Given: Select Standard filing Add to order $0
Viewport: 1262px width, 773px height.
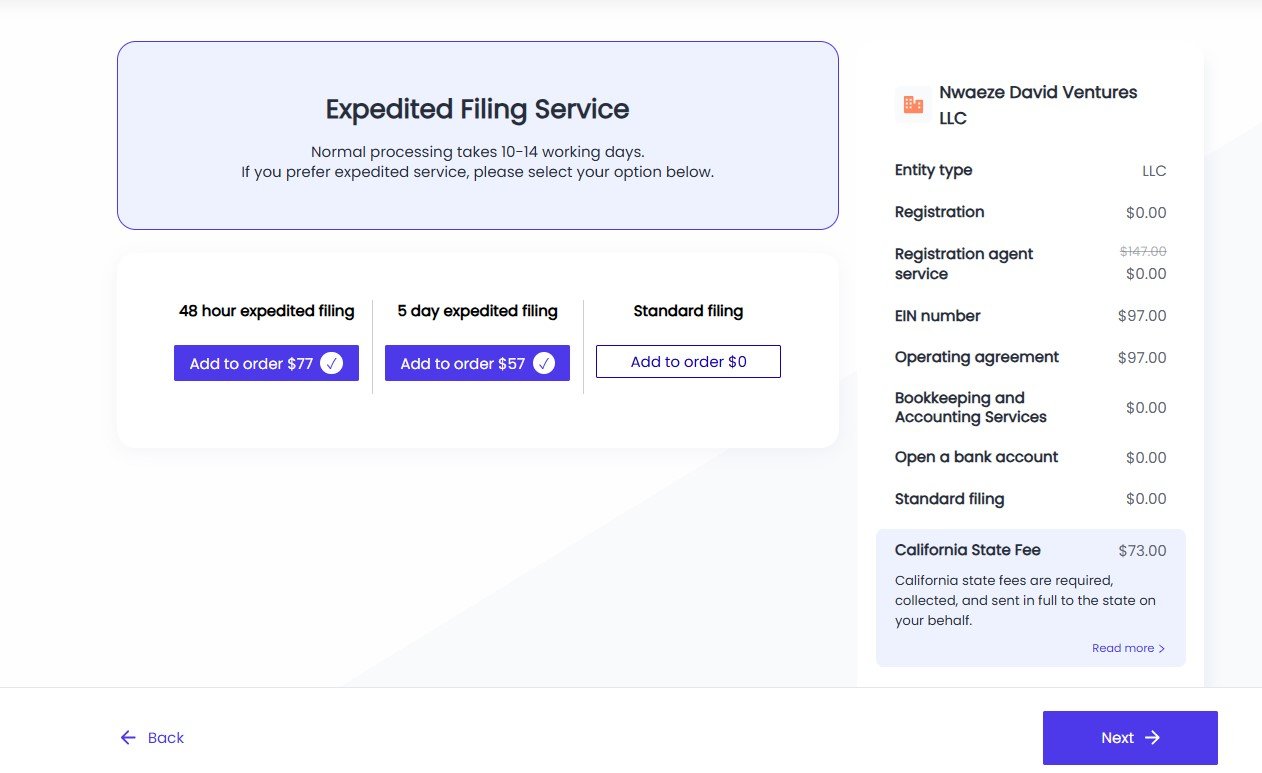Looking at the screenshot, I should [x=688, y=362].
